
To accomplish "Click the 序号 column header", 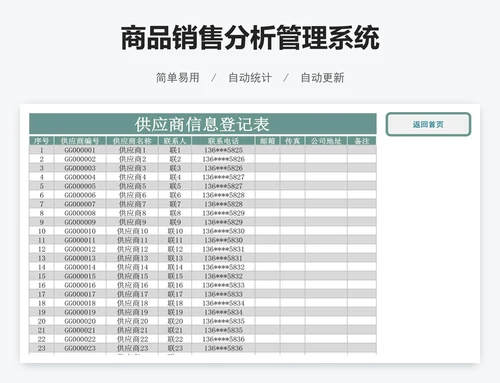I will [42, 141].
